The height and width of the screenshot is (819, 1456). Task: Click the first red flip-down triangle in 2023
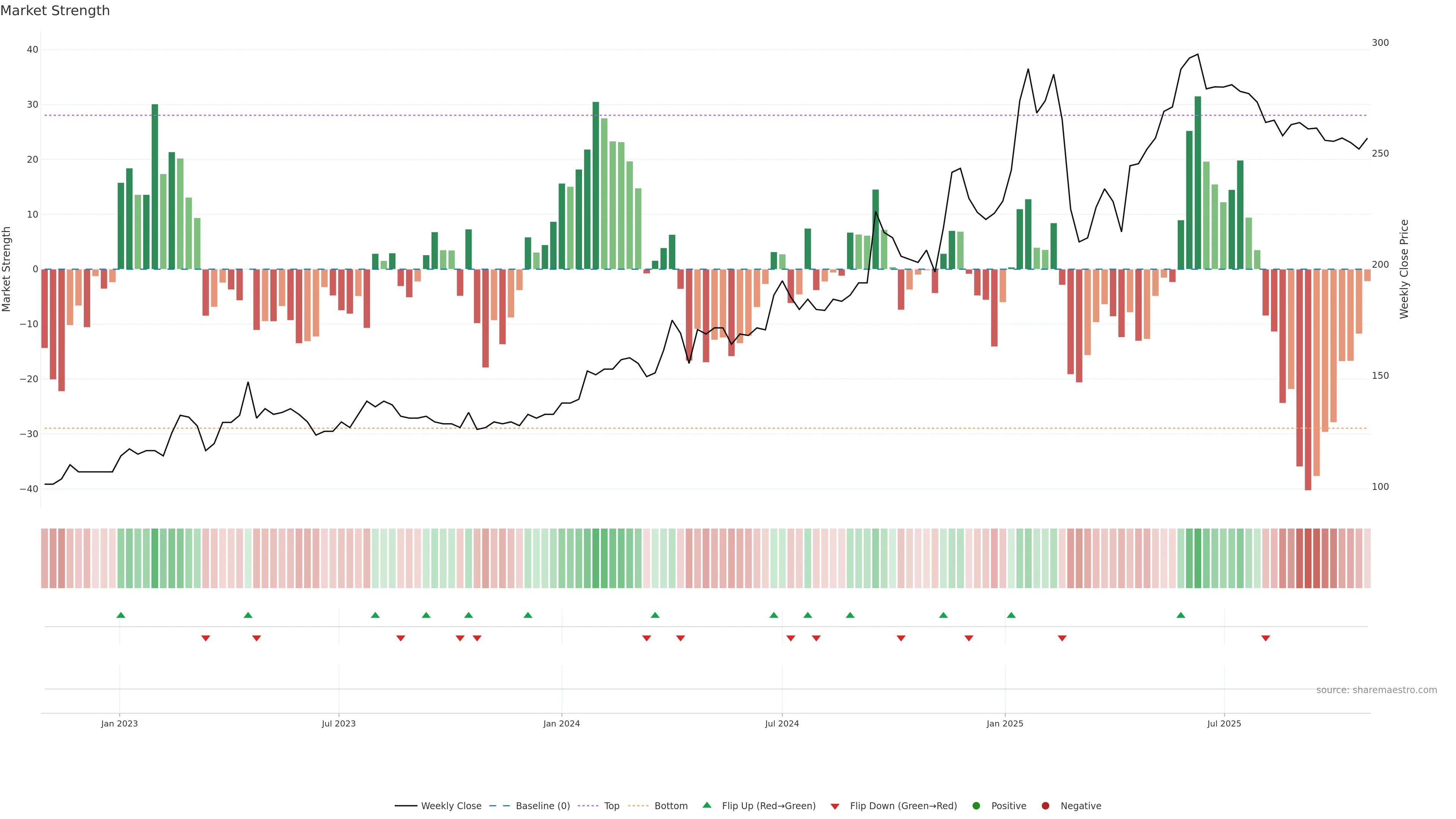click(206, 638)
